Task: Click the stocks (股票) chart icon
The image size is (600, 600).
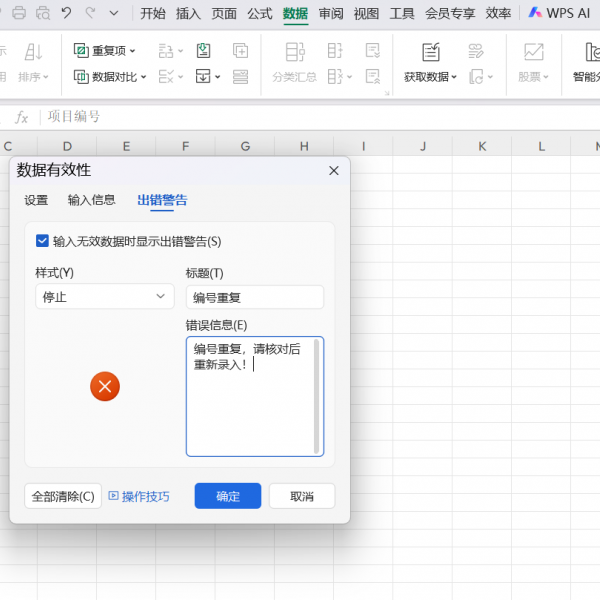Action: click(x=533, y=52)
